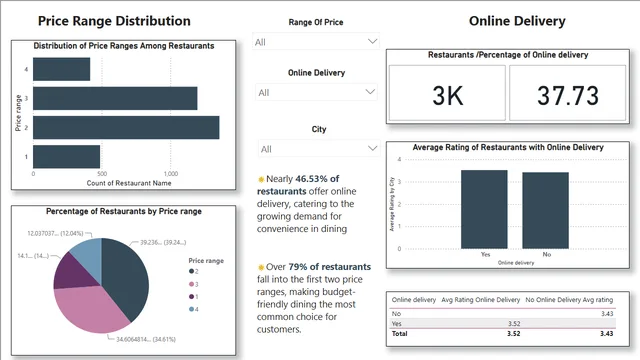Click the bar for price range 2

[126, 127]
